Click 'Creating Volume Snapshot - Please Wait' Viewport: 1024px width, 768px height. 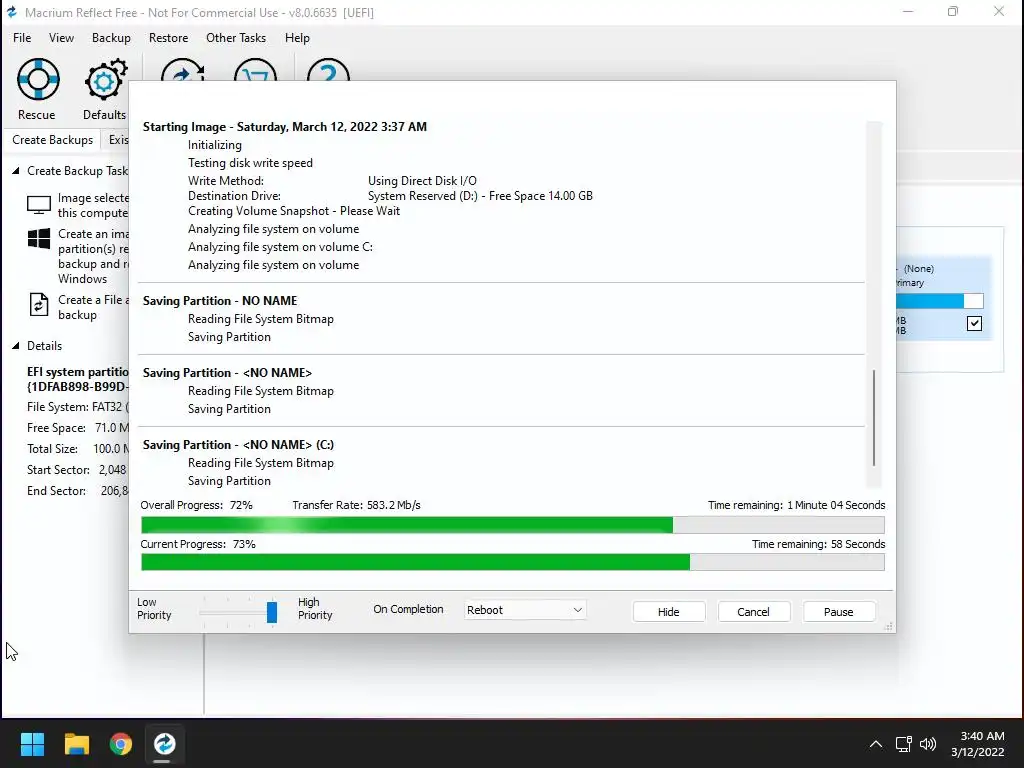(294, 211)
